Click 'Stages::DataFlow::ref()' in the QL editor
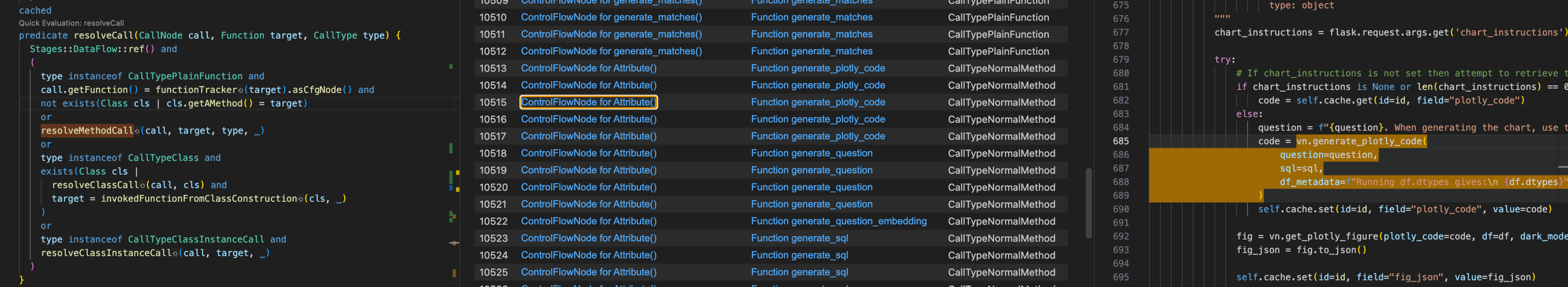 pyautogui.click(x=92, y=49)
